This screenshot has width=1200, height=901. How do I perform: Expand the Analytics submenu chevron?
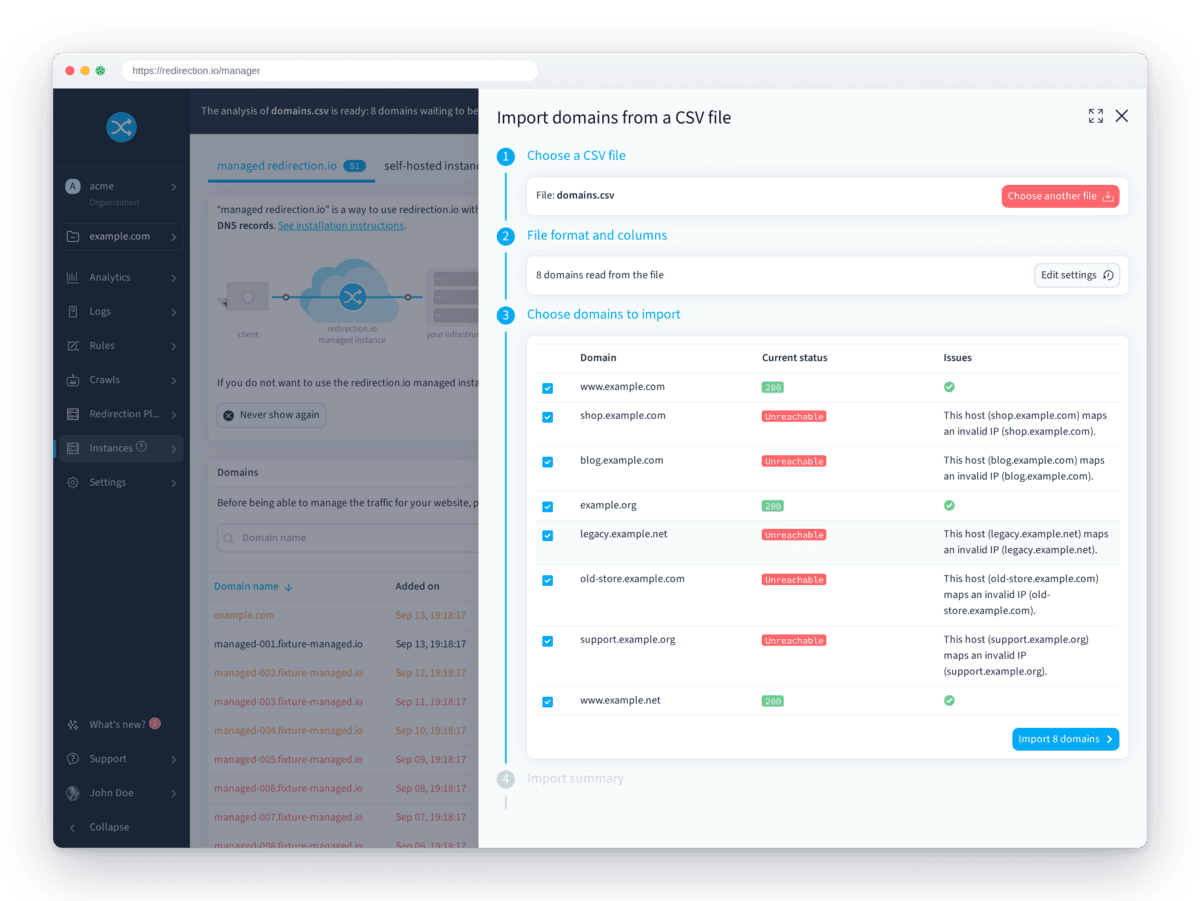click(173, 278)
